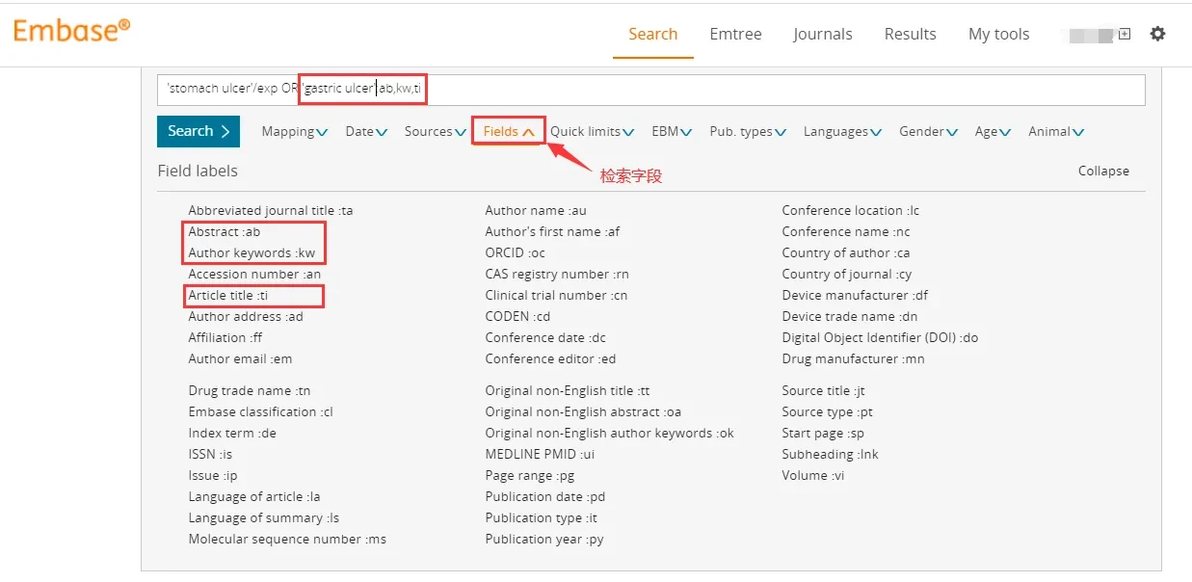The height and width of the screenshot is (582, 1192).
Task: Open the Pub. types dropdown
Action: [747, 132]
